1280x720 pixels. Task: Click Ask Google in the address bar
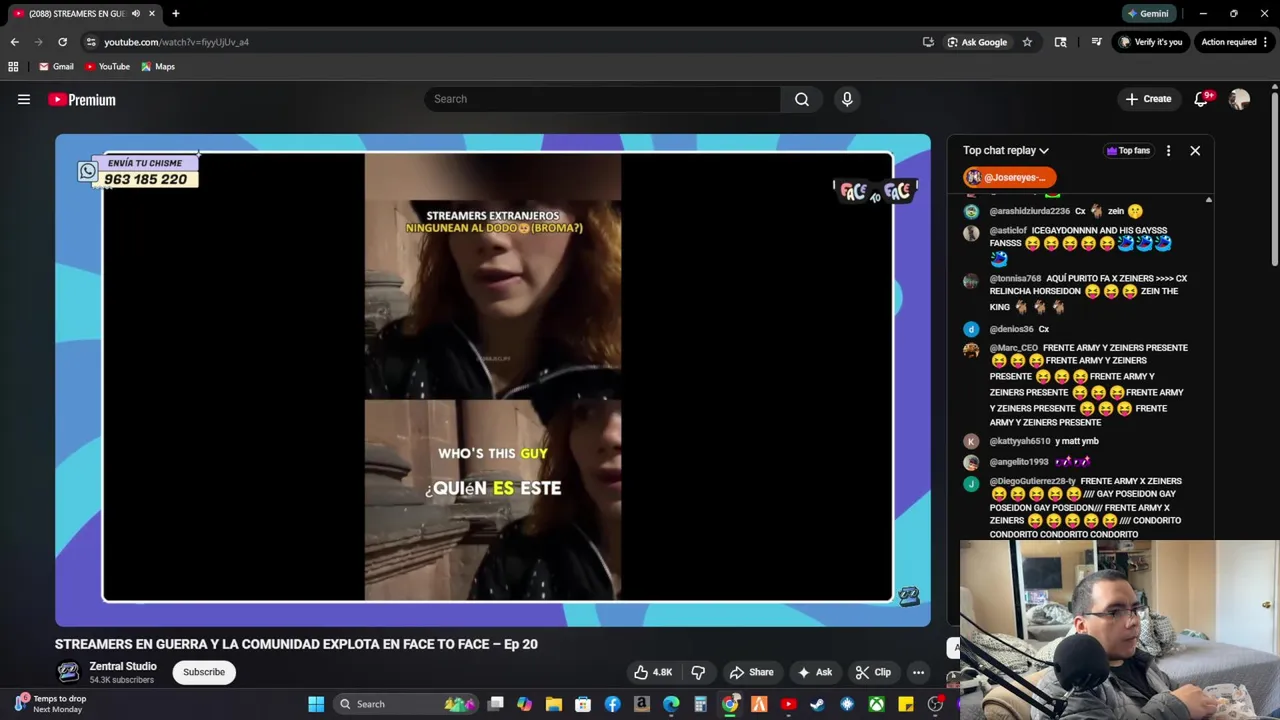(977, 42)
